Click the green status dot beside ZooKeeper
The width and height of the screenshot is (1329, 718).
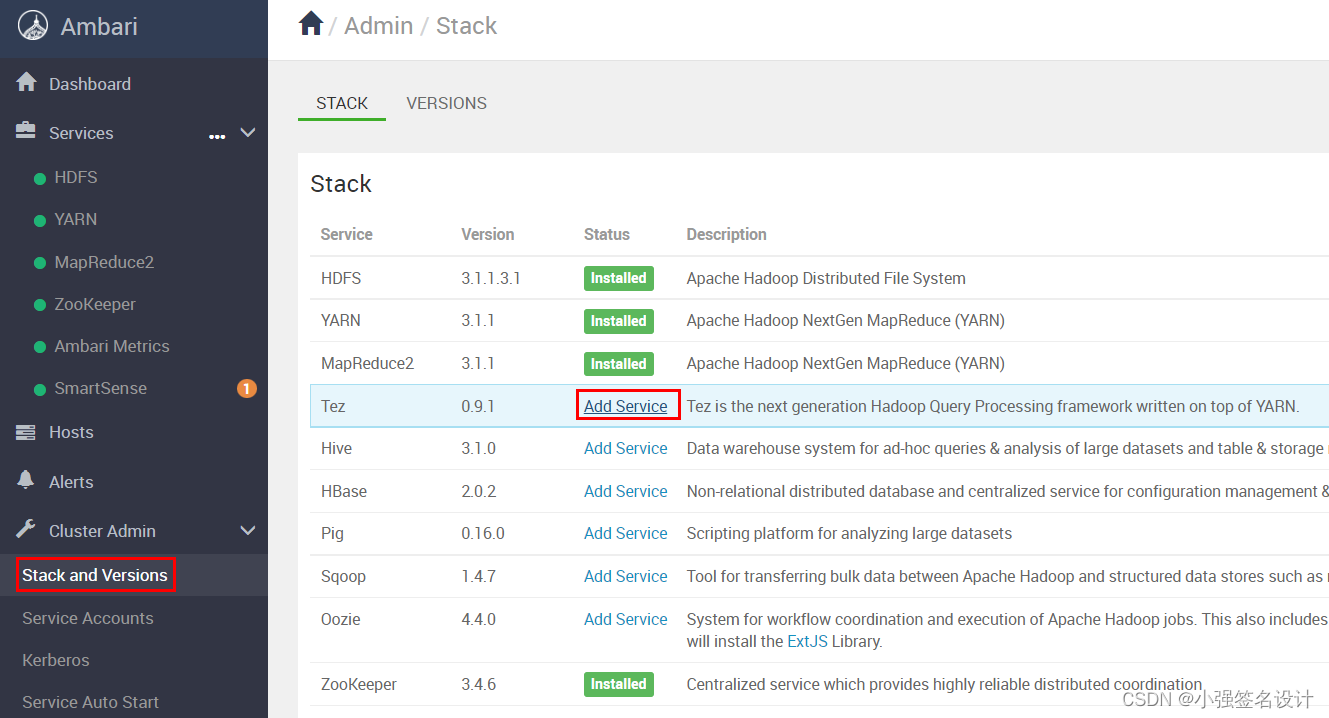(40, 306)
